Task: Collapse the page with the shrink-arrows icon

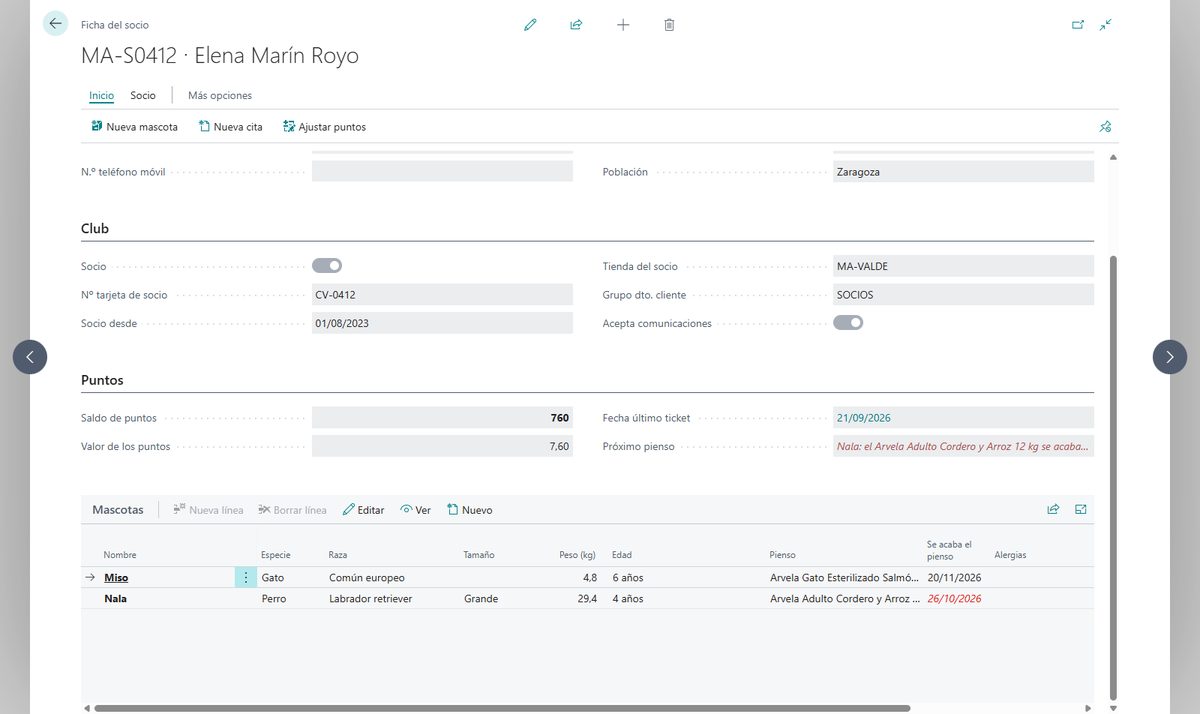Action: (x=1105, y=25)
